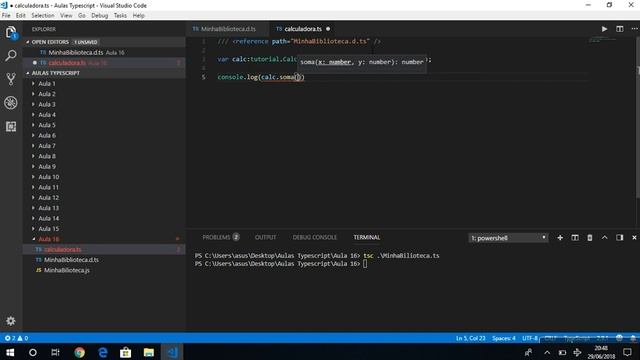
Task: Move panel to the right side
Action: (x=620, y=238)
